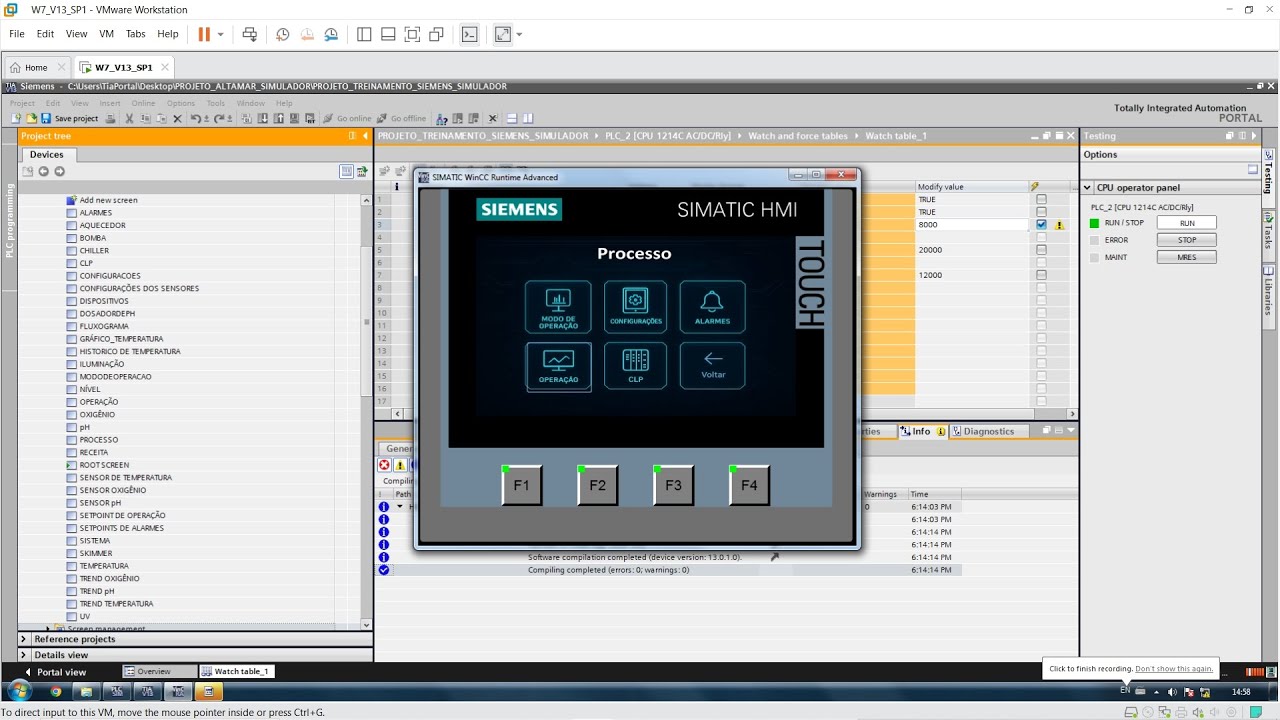Click the Cut scissors icon in toolbar
Screen dimensions: 1280x720
129,118
